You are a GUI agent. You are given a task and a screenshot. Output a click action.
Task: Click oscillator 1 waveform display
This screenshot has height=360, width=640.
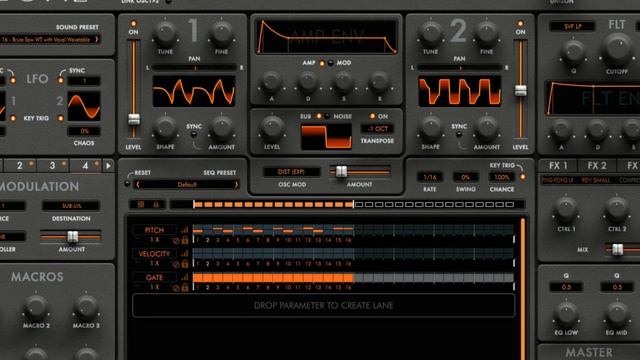(x=194, y=91)
